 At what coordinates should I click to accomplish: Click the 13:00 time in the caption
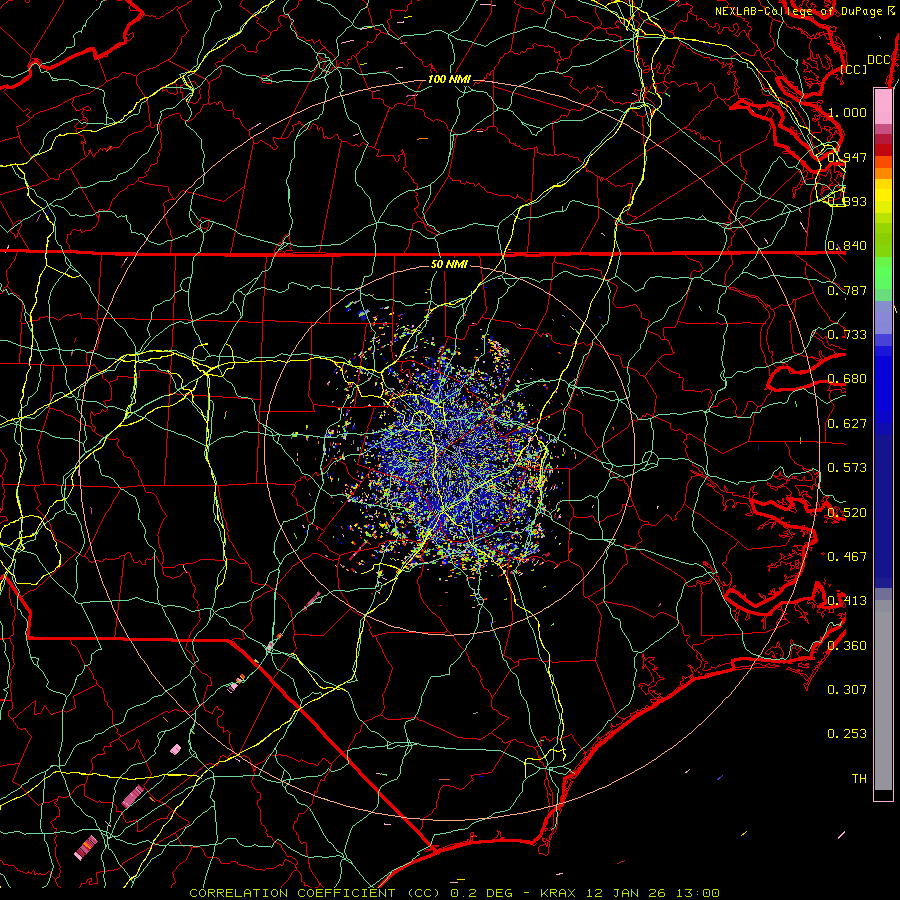pos(697,893)
